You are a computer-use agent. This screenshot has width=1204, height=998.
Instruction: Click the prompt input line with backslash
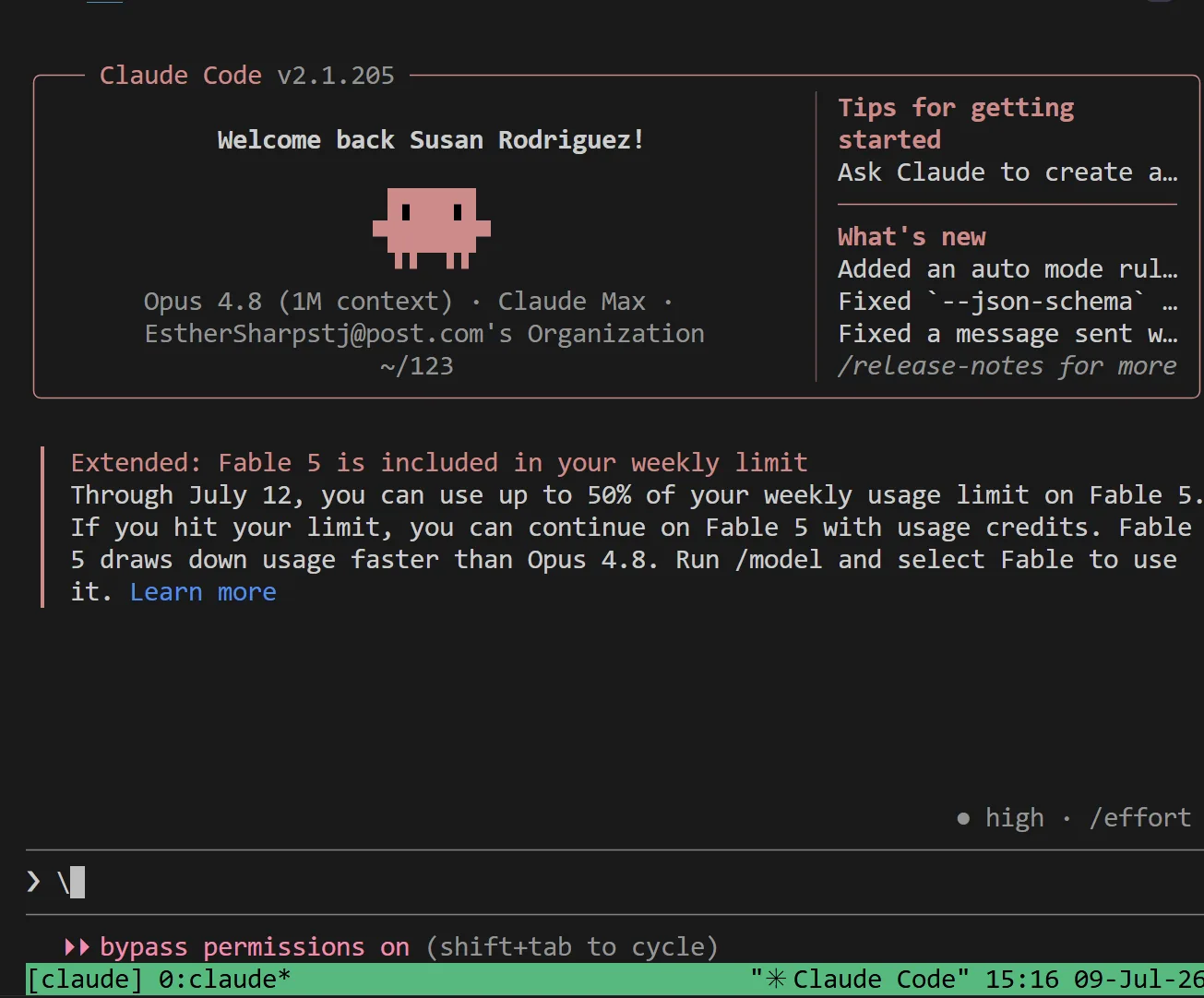614,883
